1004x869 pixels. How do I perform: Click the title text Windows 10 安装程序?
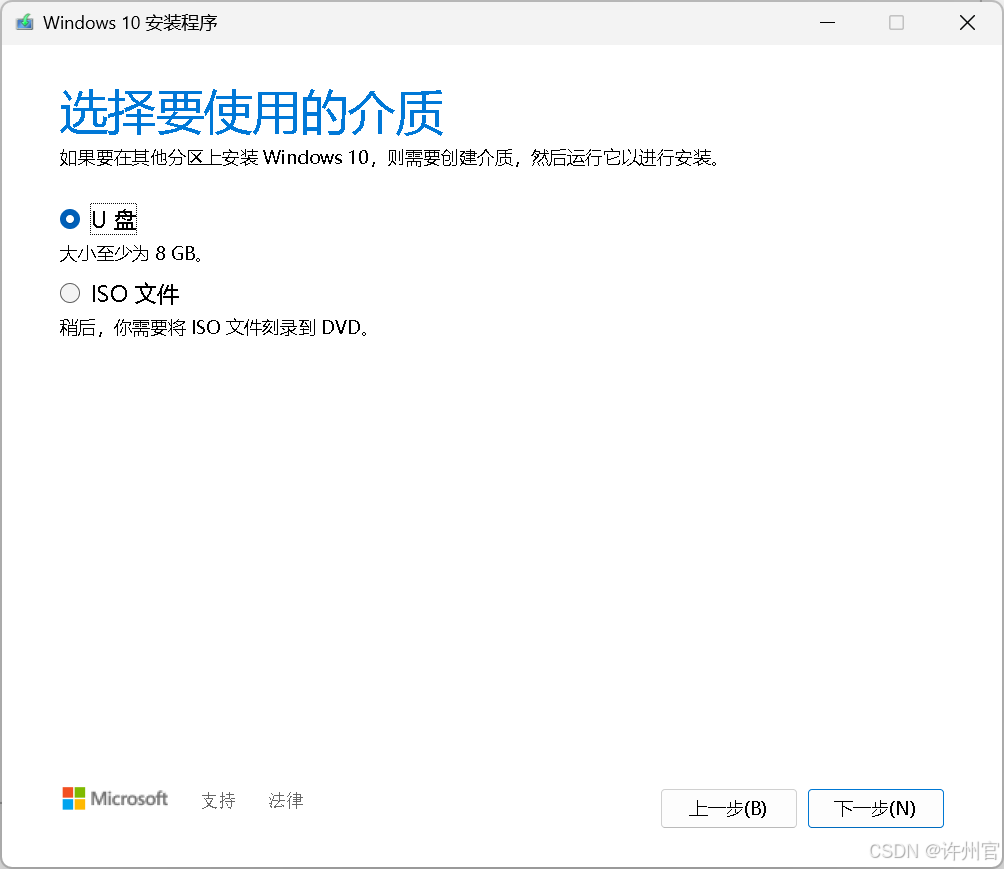coord(130,23)
